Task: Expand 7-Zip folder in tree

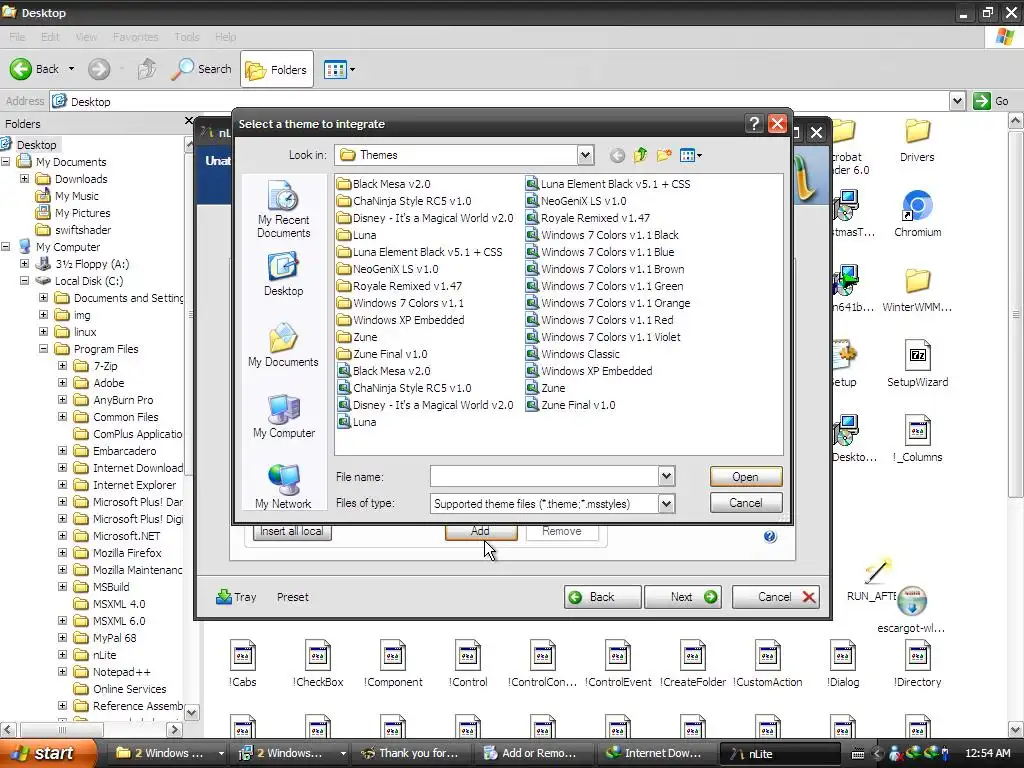Action: point(62,366)
